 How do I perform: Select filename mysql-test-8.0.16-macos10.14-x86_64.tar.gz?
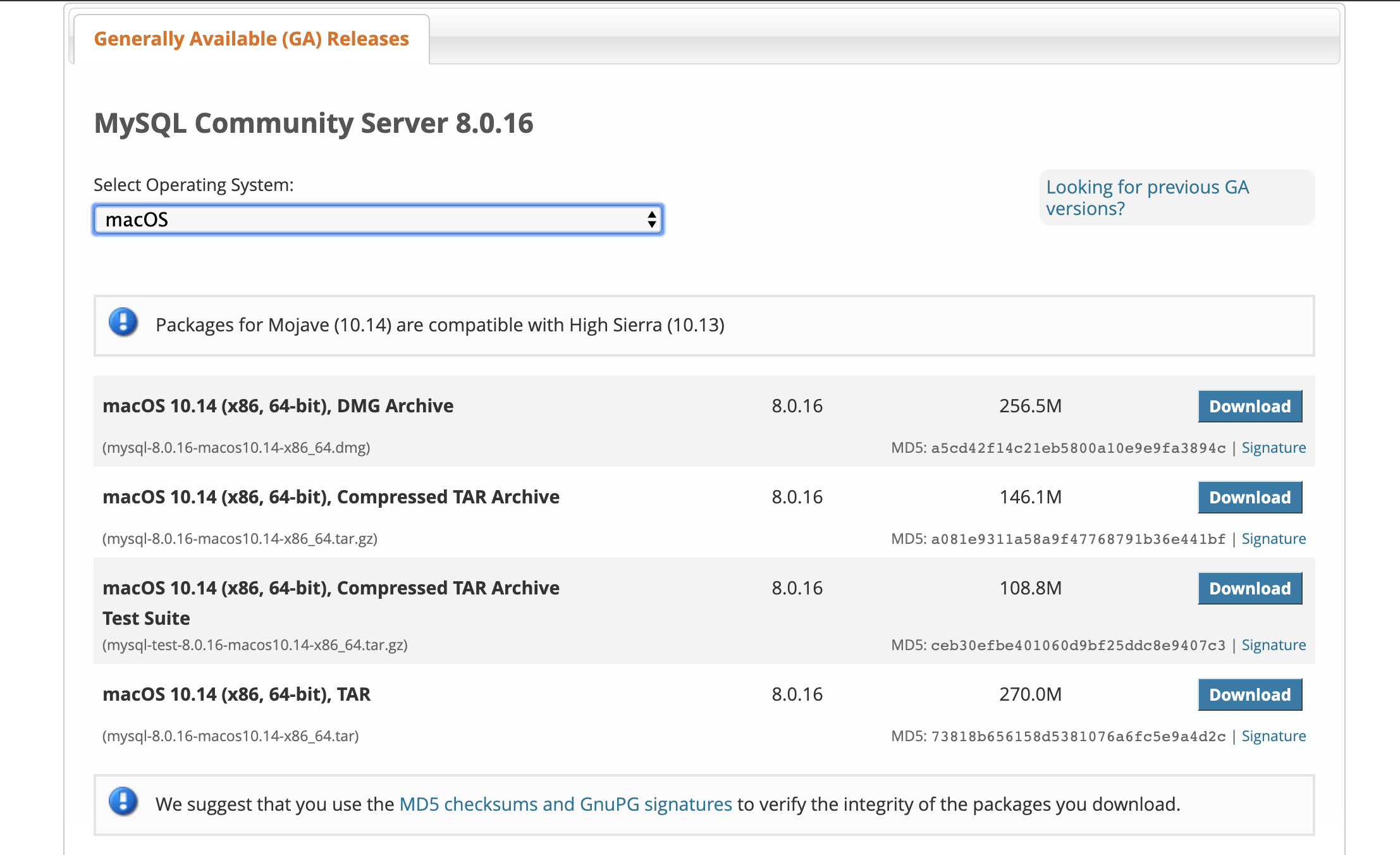[x=255, y=645]
